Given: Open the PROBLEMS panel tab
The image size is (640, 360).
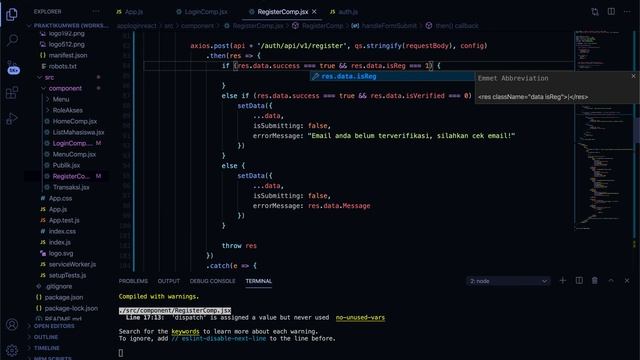Looking at the screenshot, I should coord(133,281).
